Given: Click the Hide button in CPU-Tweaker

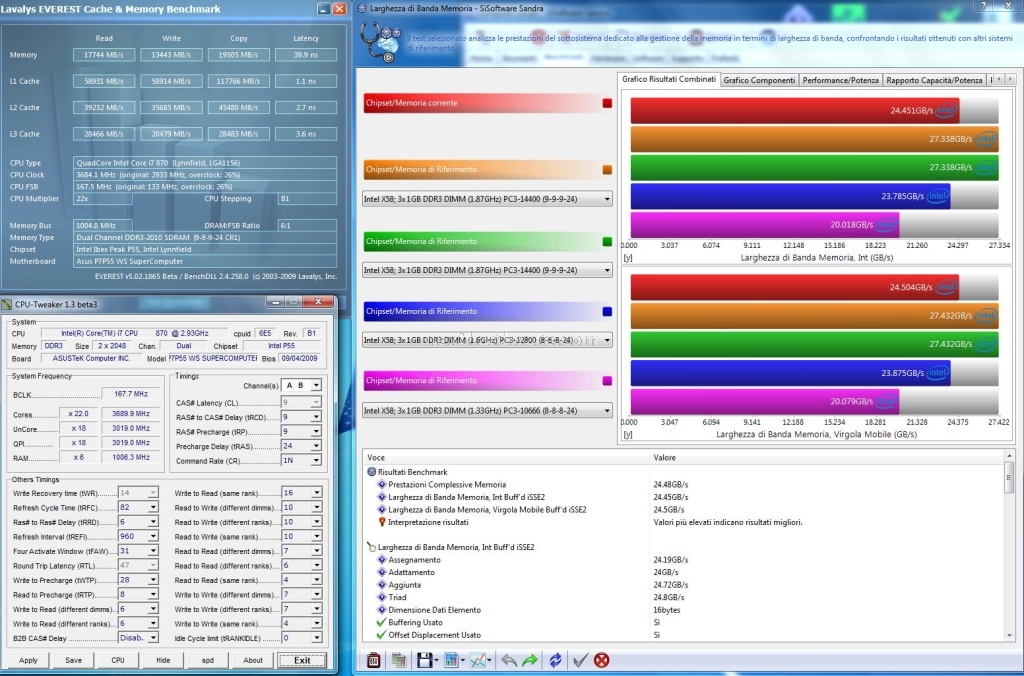Looking at the screenshot, I should point(163,660).
